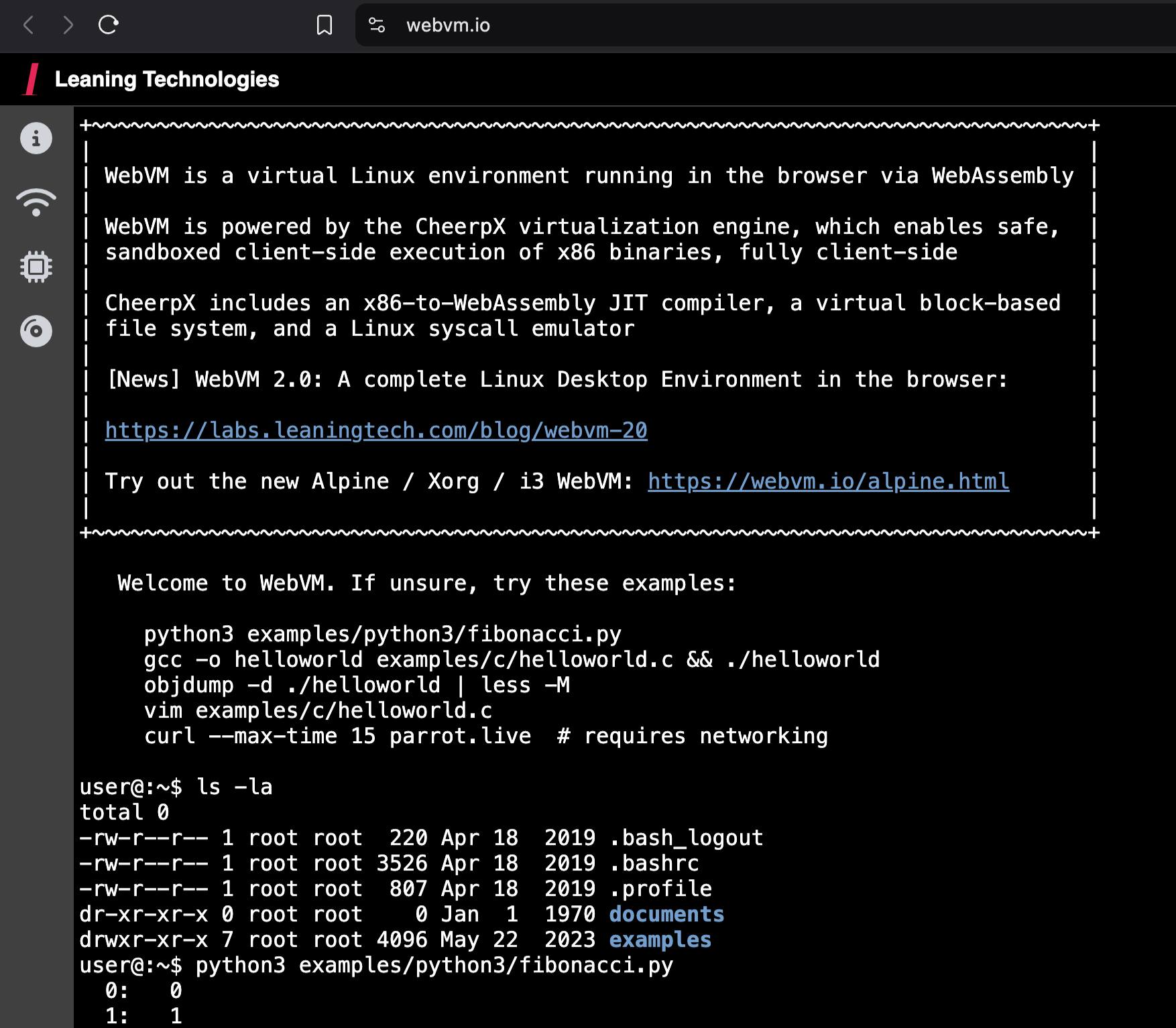Click the fibonacci output line '1: 1'

point(143,1016)
